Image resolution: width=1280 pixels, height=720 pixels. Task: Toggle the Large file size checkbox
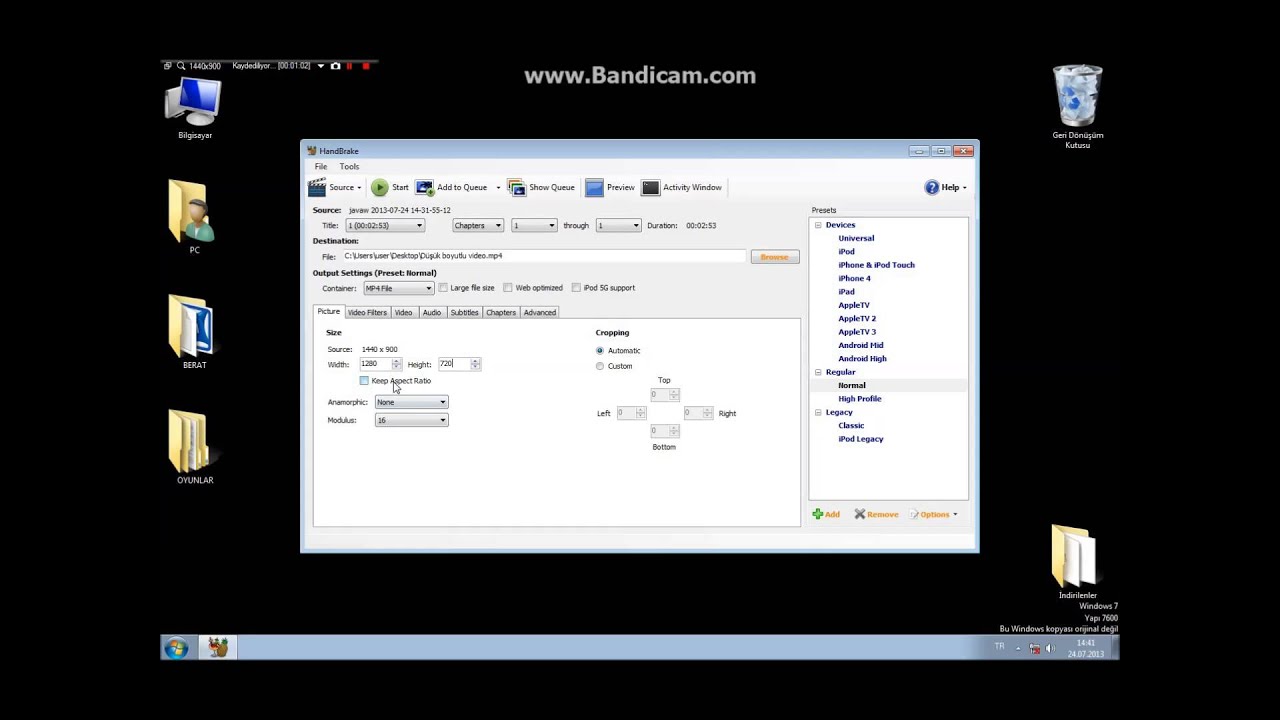(443, 288)
